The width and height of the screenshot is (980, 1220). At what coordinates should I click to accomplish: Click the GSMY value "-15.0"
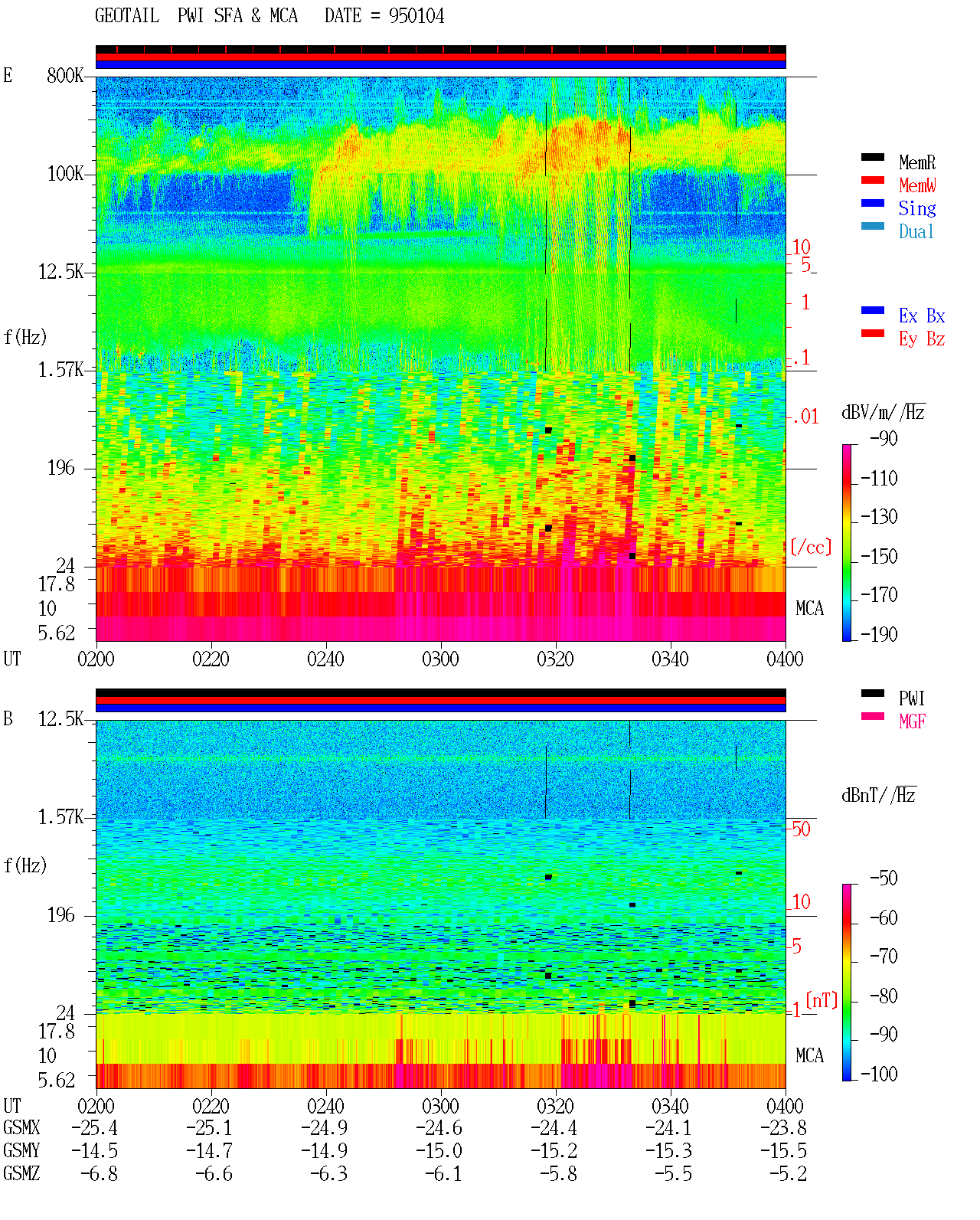(439, 1151)
